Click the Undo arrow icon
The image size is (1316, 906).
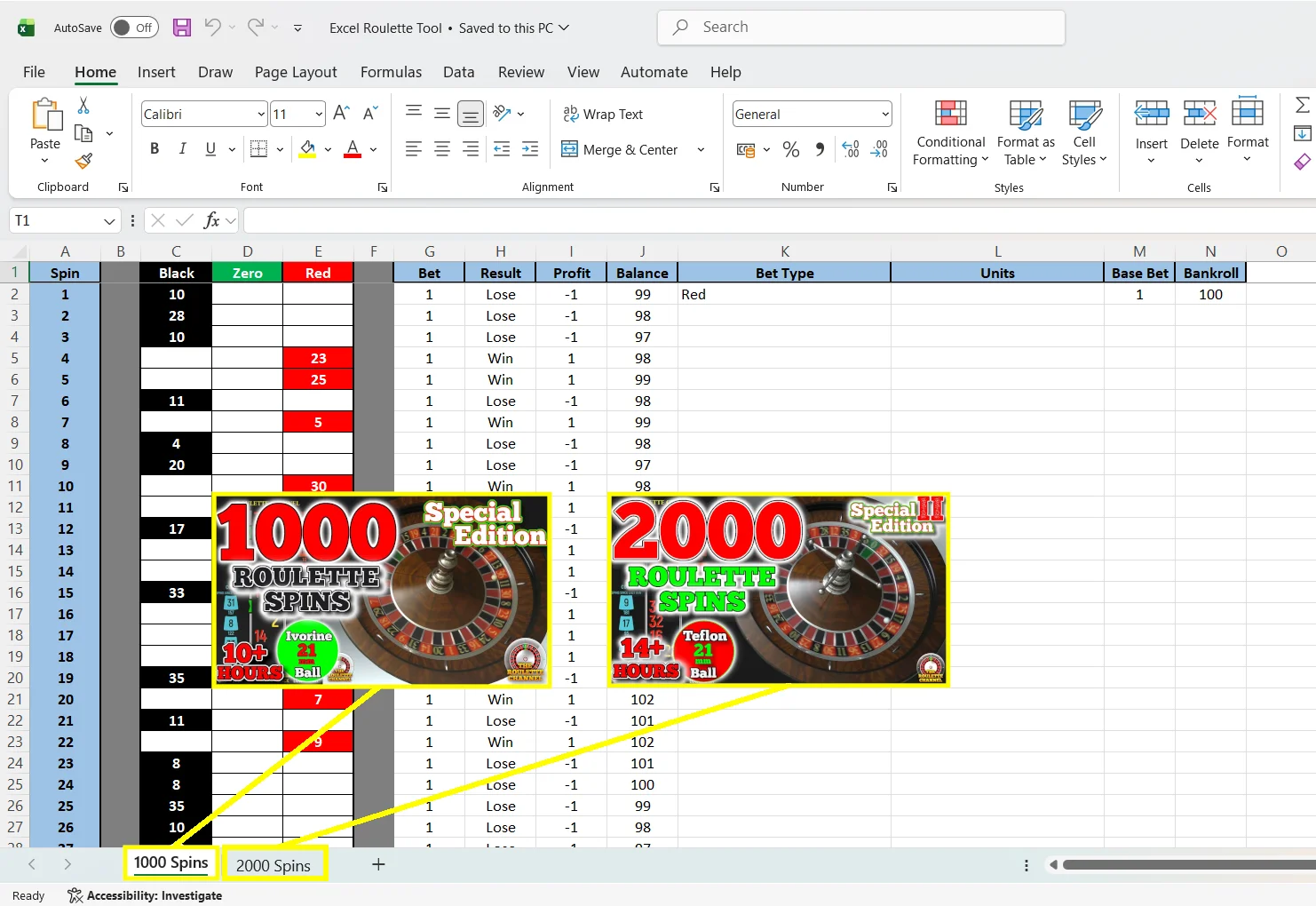pos(212,28)
